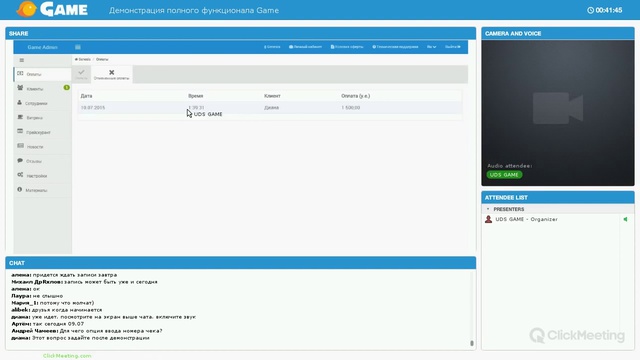This screenshot has width=640, height=360.
Task: Click the chat message from Михаил ДрЯхлов
Action: point(84,282)
